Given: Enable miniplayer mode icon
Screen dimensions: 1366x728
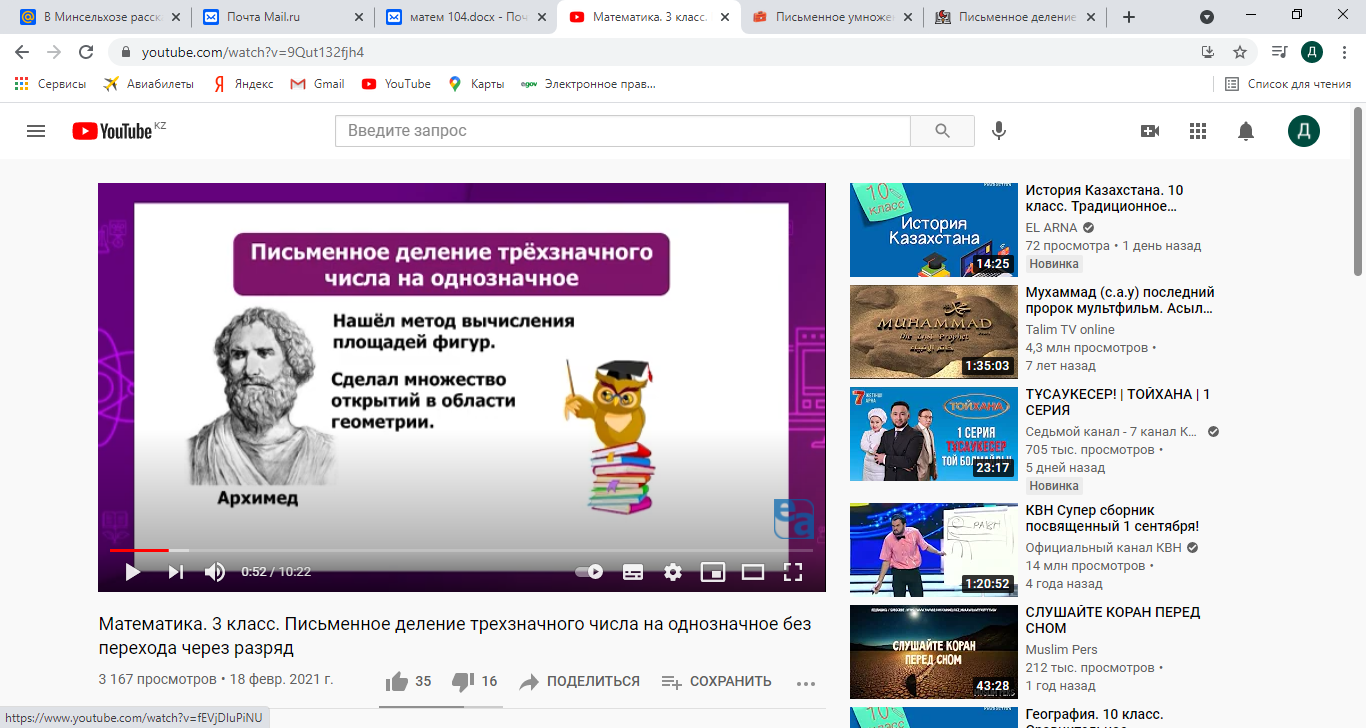Looking at the screenshot, I should click(713, 572).
